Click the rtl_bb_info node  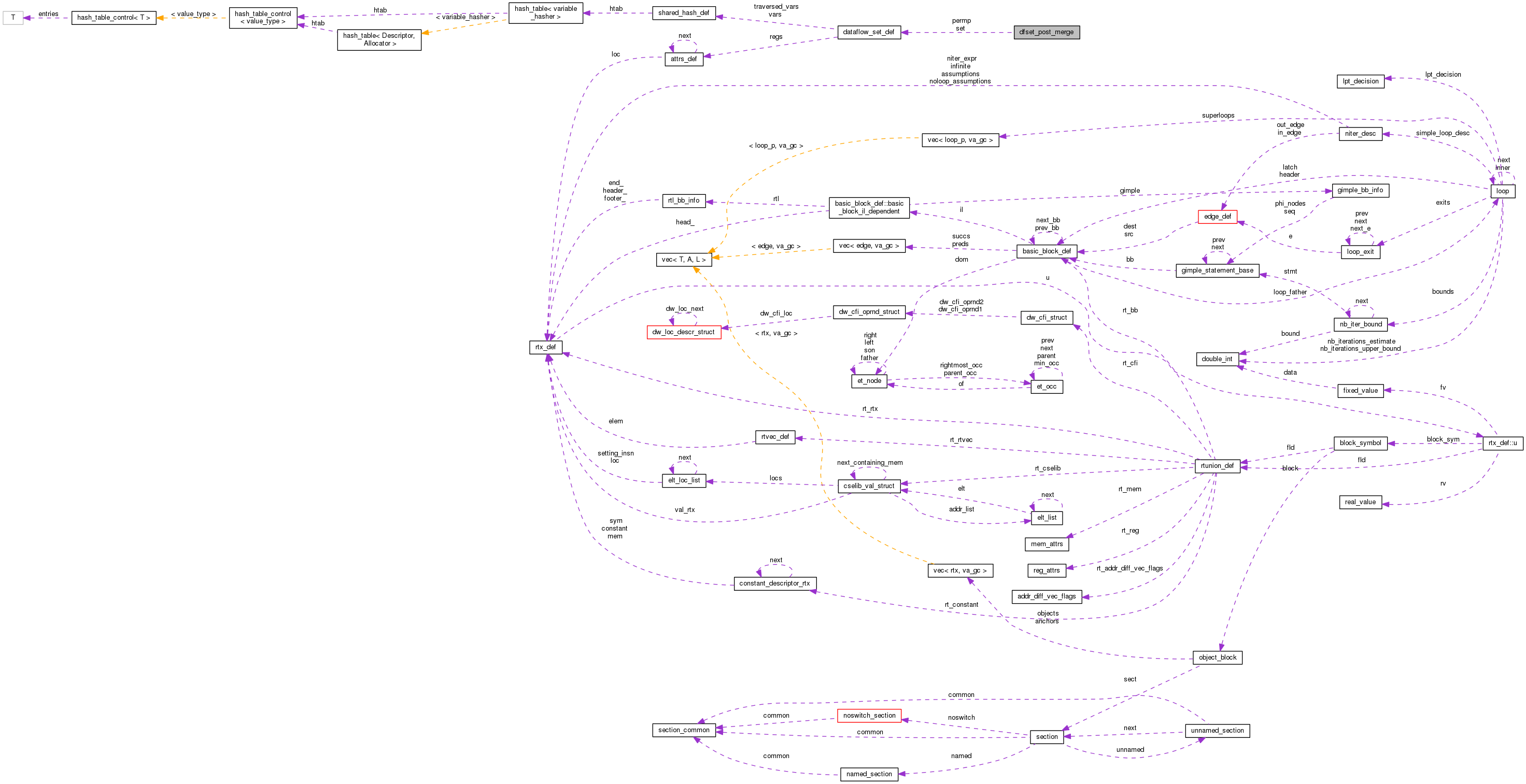[x=684, y=201]
